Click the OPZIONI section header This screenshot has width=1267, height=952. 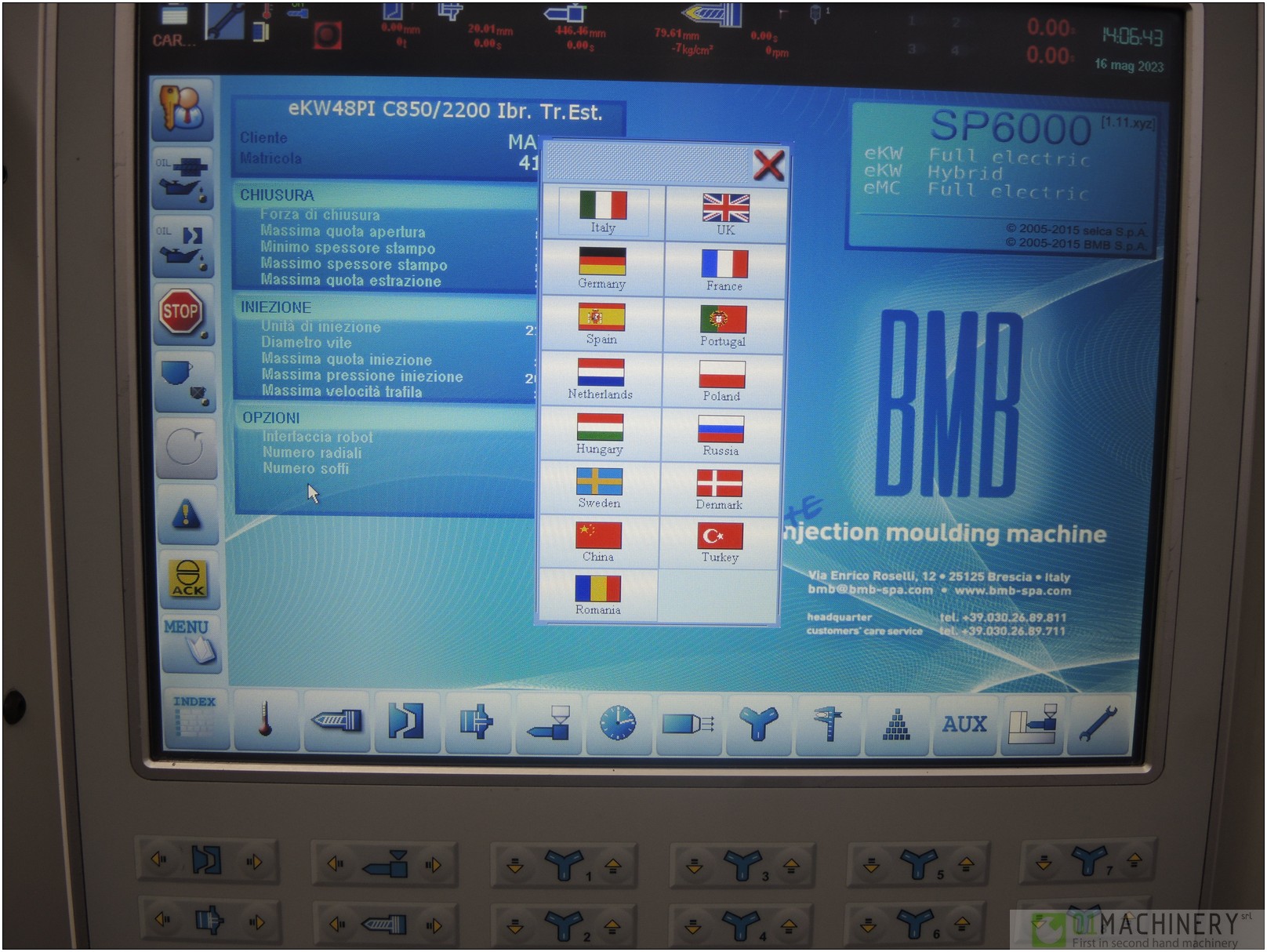coord(271,418)
